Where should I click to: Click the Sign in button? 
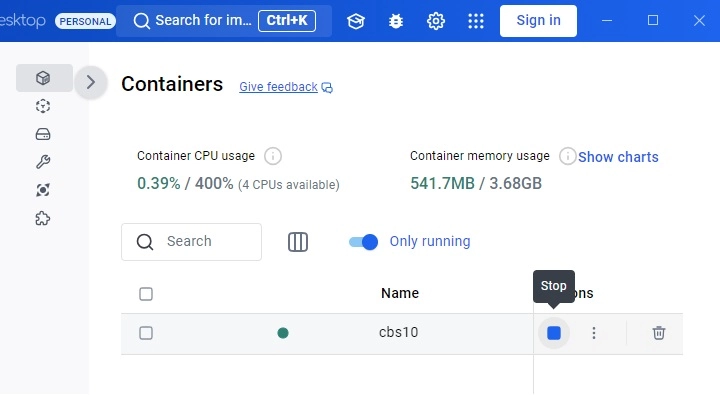point(538,21)
